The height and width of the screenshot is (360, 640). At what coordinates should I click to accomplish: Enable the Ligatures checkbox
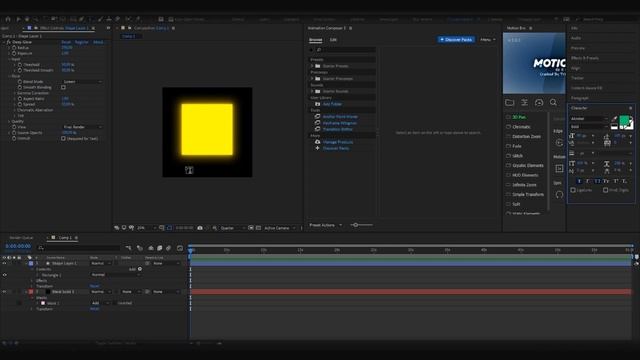573,190
